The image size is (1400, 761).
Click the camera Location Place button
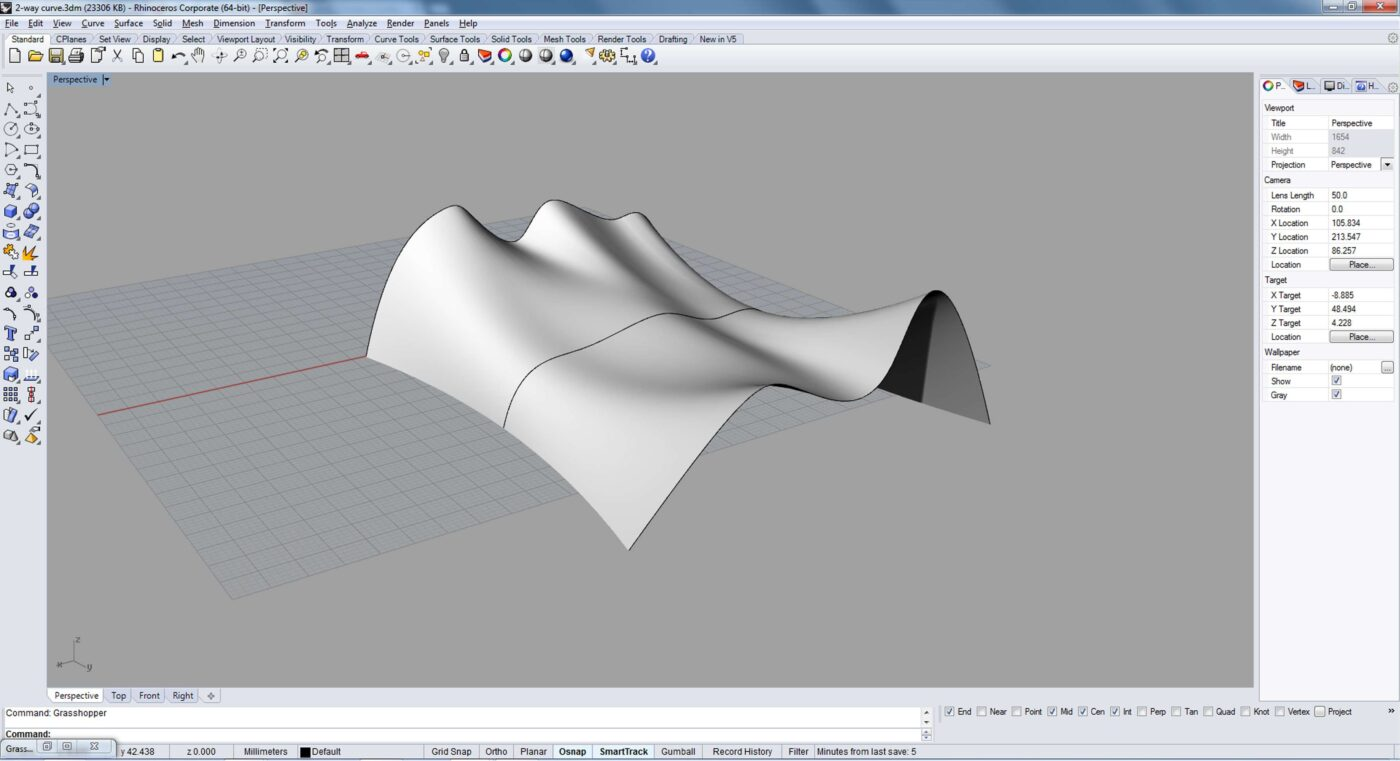pos(1361,265)
